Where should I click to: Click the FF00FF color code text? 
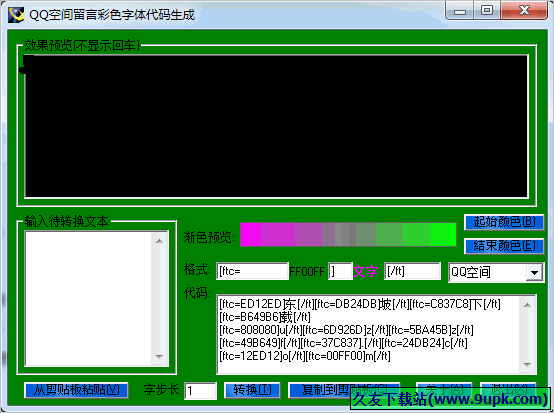point(307,272)
